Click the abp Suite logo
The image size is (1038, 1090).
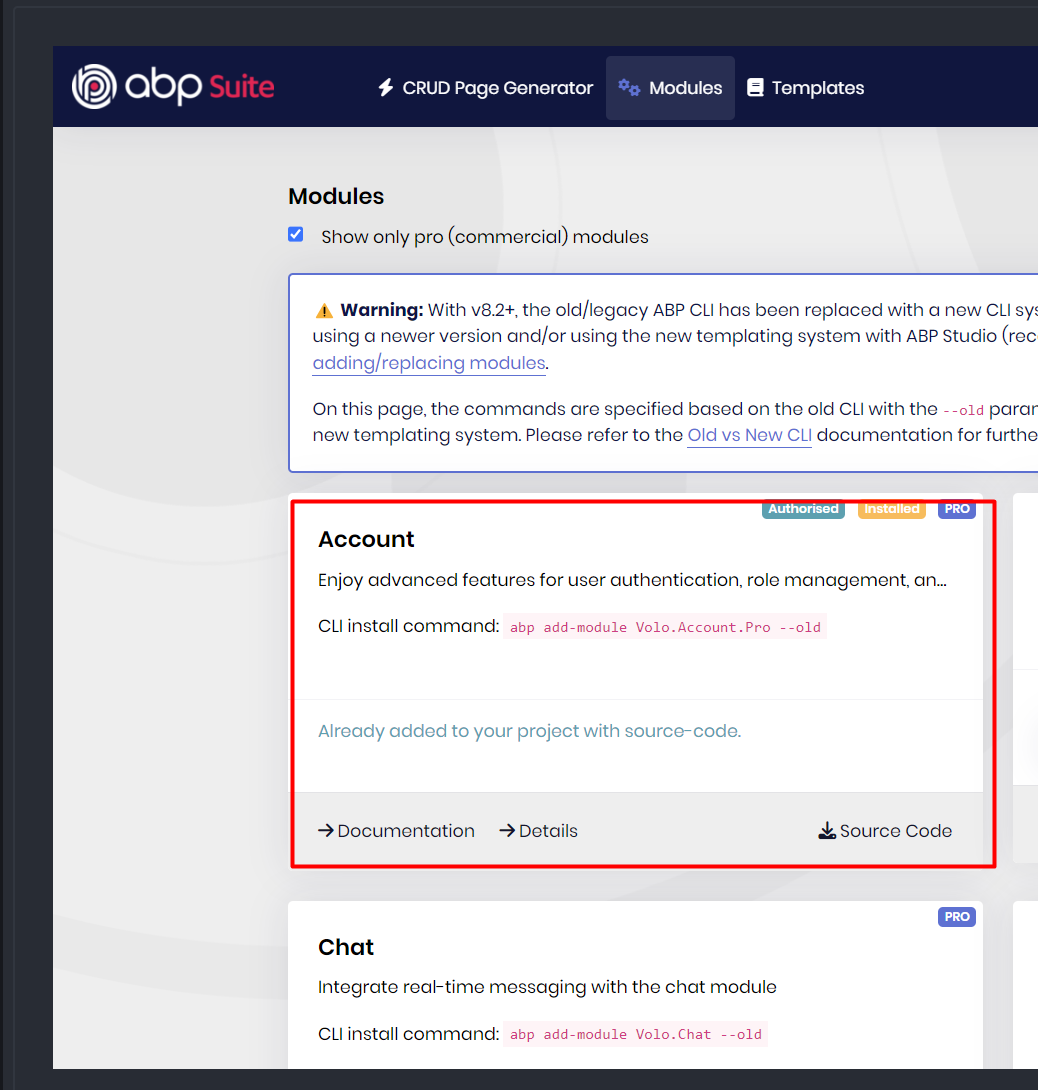click(x=173, y=87)
